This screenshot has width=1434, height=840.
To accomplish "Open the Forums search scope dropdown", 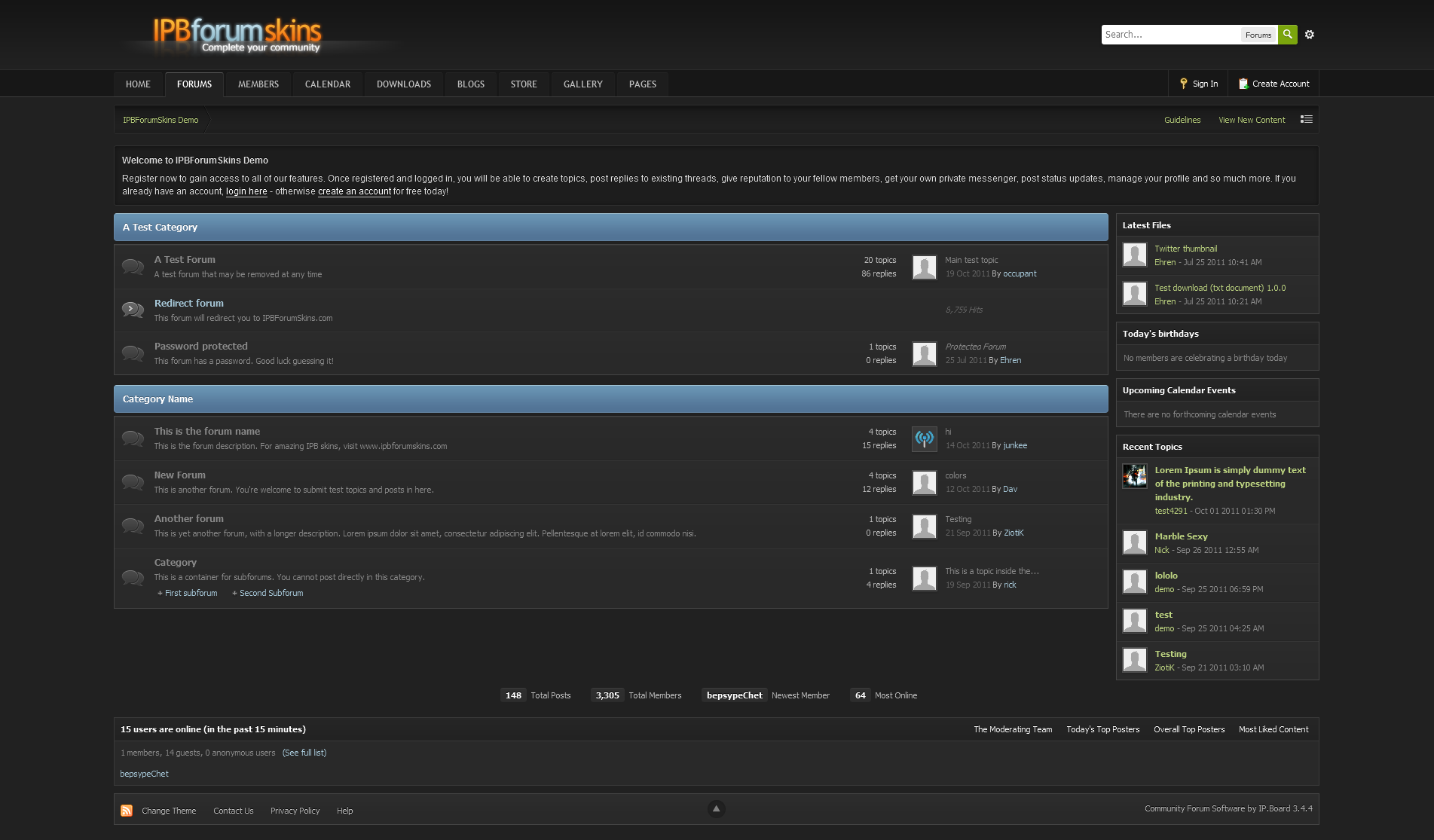I will [1258, 35].
